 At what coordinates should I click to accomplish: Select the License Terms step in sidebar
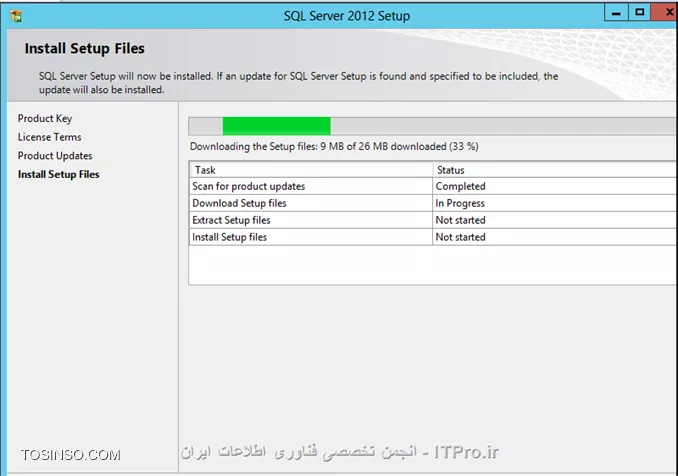point(49,137)
